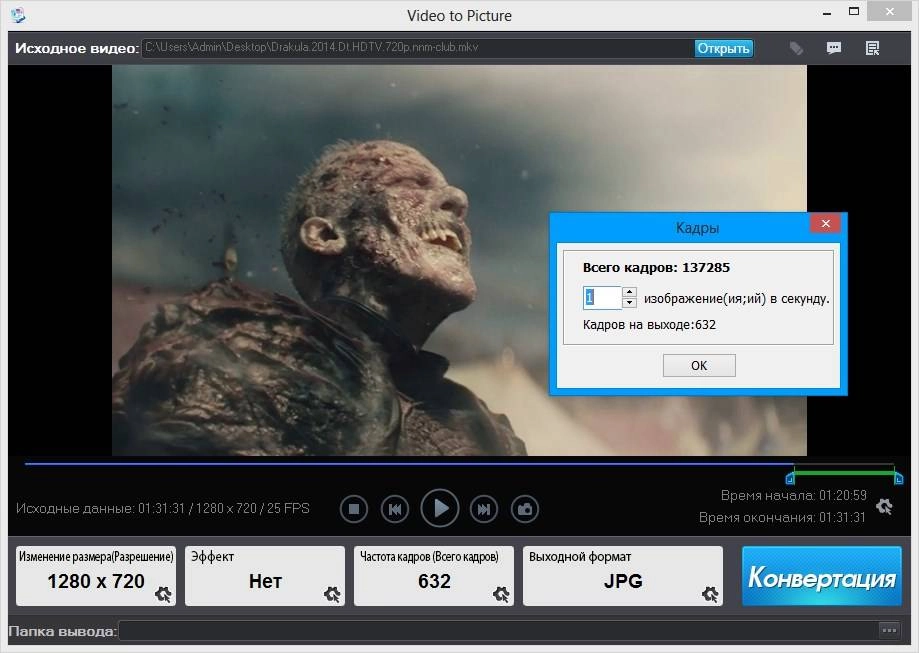The image size is (919, 653).
Task: Click the Конвертация button
Action: 822,576
